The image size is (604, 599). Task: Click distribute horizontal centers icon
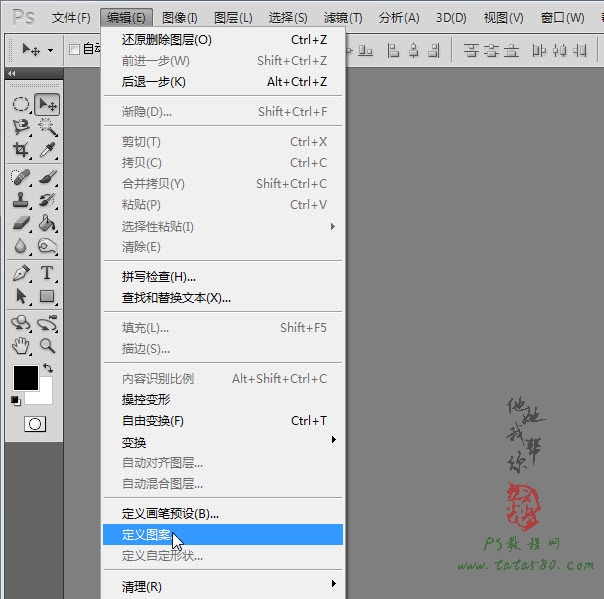[559, 50]
